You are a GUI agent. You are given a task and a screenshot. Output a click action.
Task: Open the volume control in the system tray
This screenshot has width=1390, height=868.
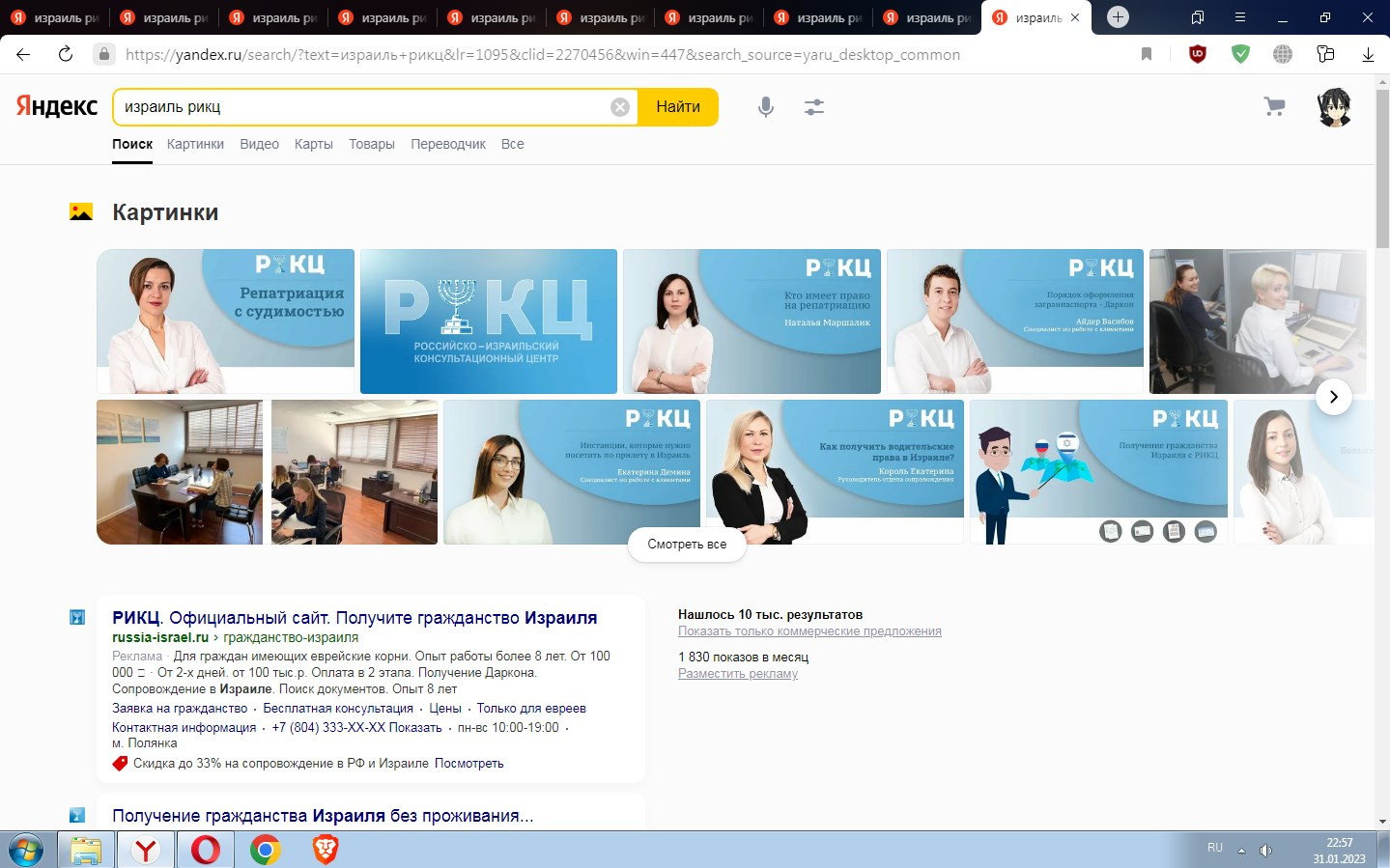point(1266,850)
